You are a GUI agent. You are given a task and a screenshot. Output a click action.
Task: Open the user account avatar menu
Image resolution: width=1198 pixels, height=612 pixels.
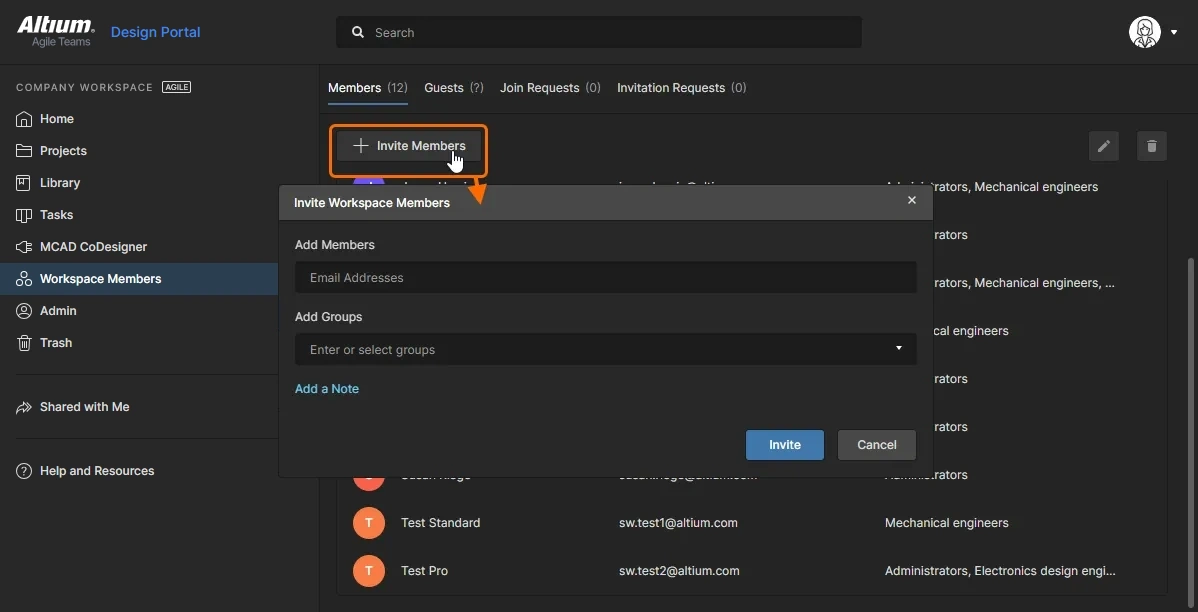pos(1144,31)
